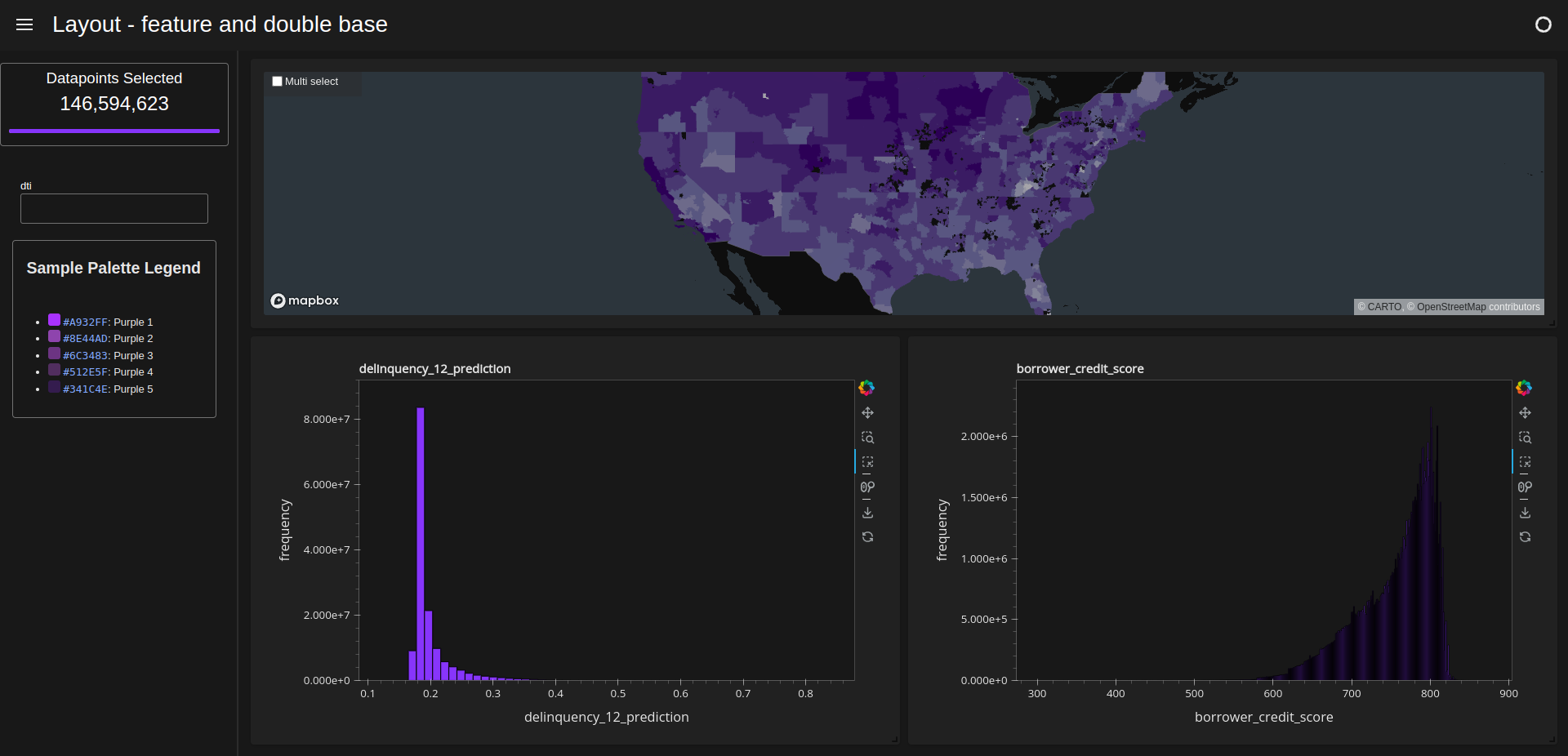The height and width of the screenshot is (756, 1568).
Task: Click the #341C4E Purple 5 swatch
Action: [54, 387]
